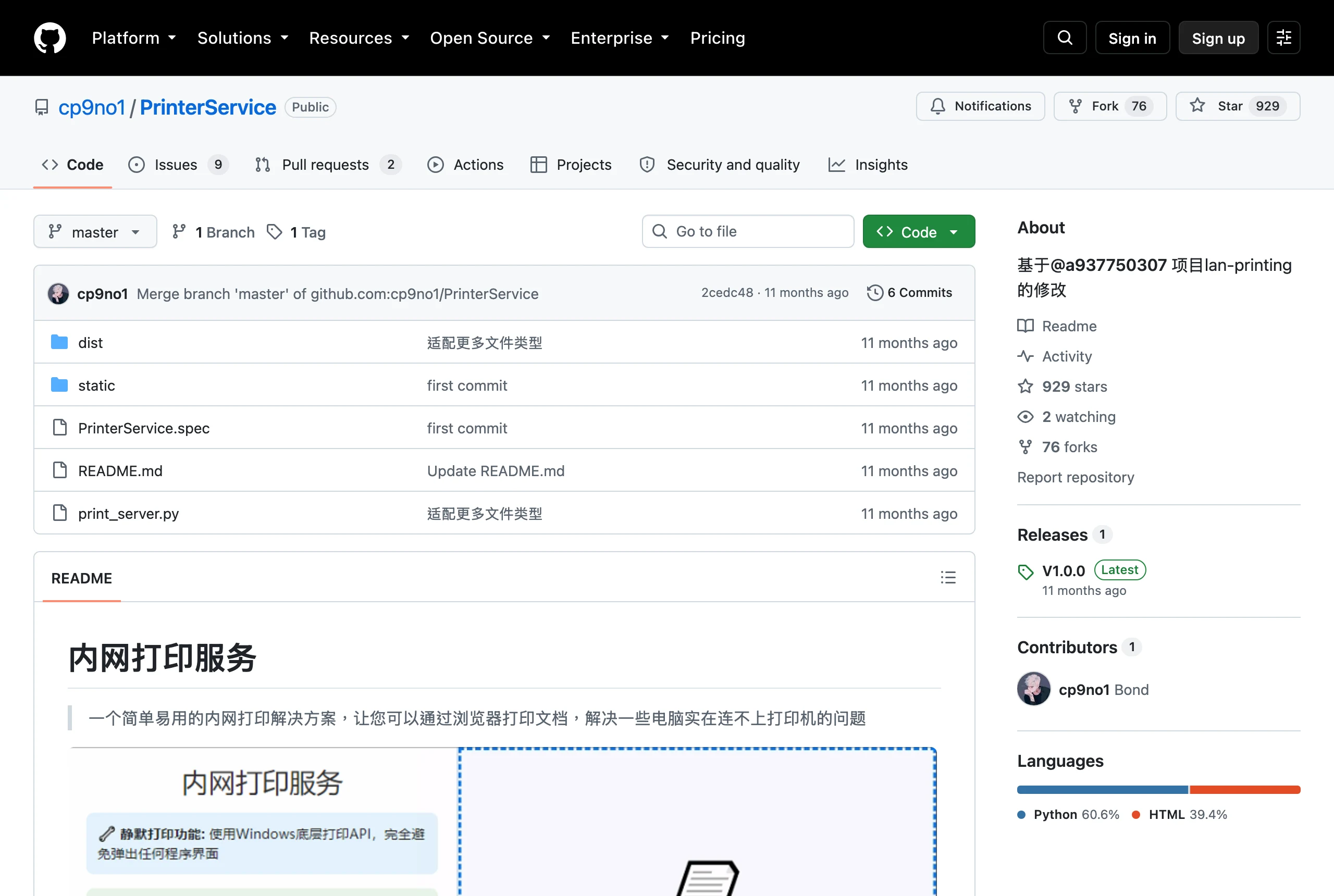Click the static folder icon
Screen dimensions: 1334x896
coord(59,385)
